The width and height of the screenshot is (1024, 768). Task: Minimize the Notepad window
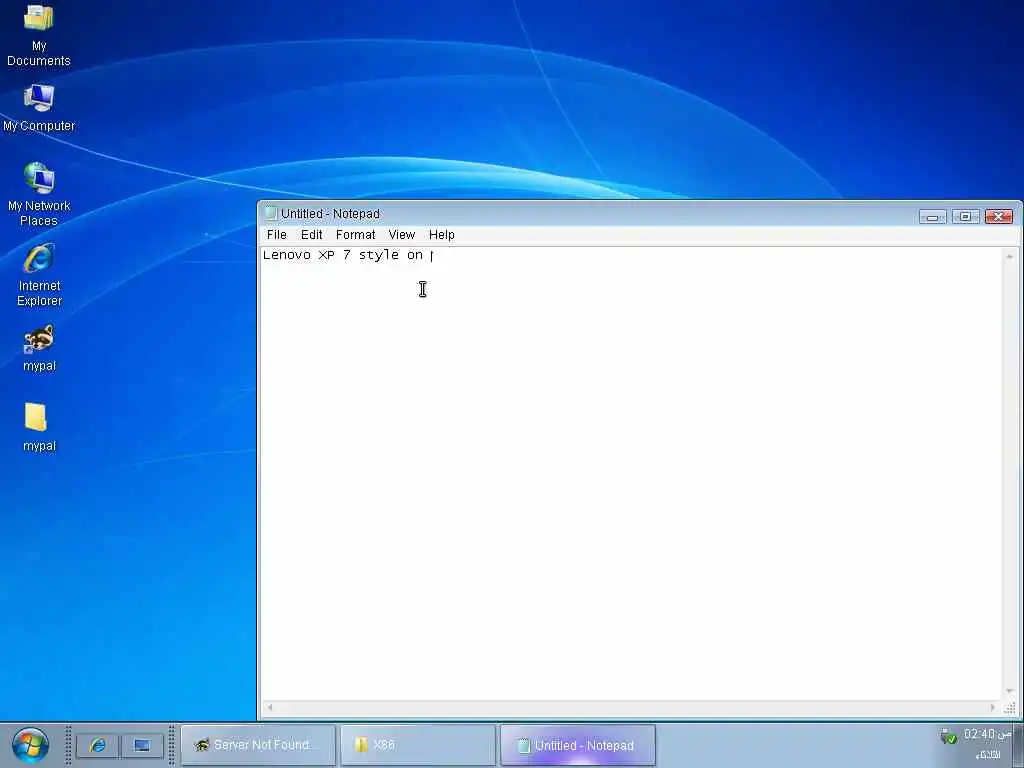933,216
